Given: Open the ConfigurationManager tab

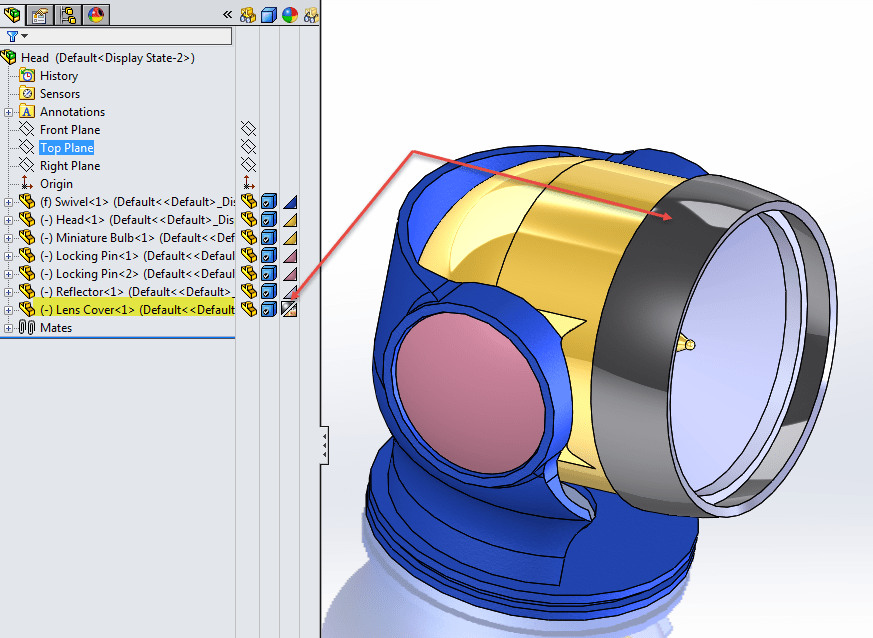Looking at the screenshot, I should pos(68,14).
